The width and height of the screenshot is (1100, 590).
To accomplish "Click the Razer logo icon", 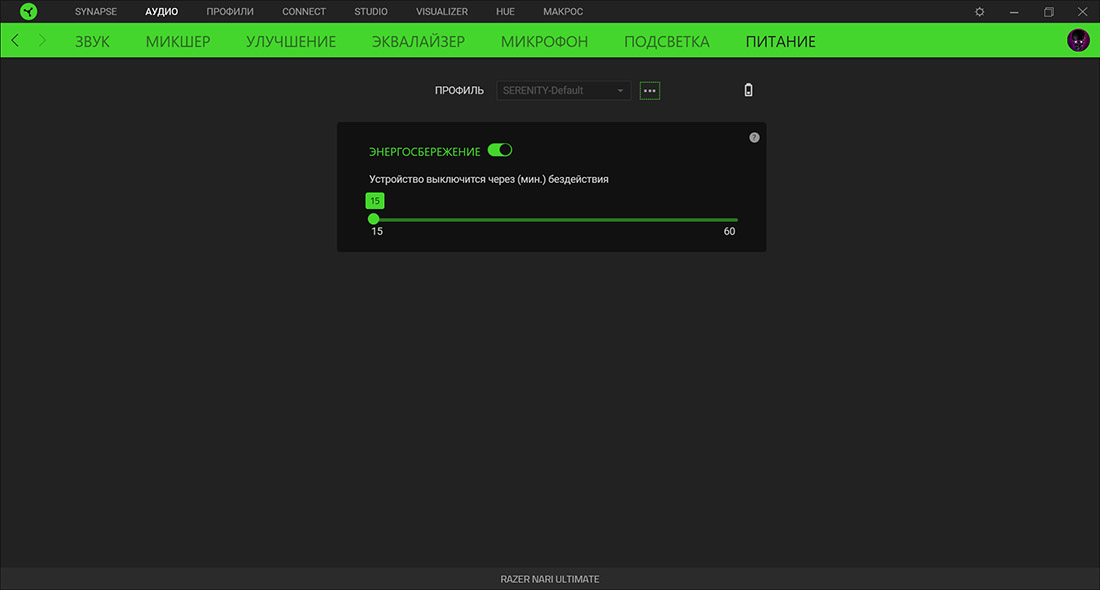I will pos(28,12).
